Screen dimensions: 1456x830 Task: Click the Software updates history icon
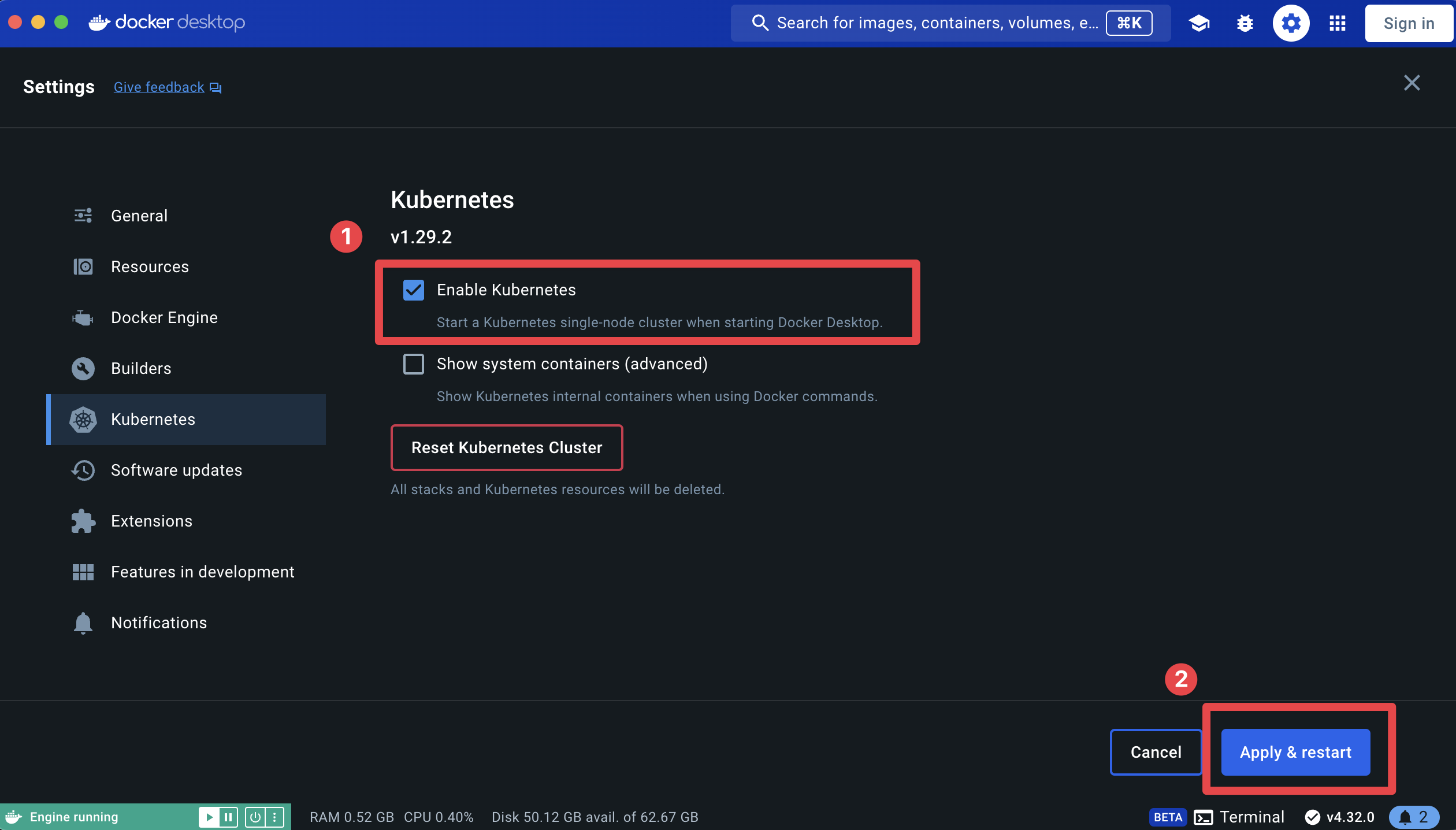point(83,470)
